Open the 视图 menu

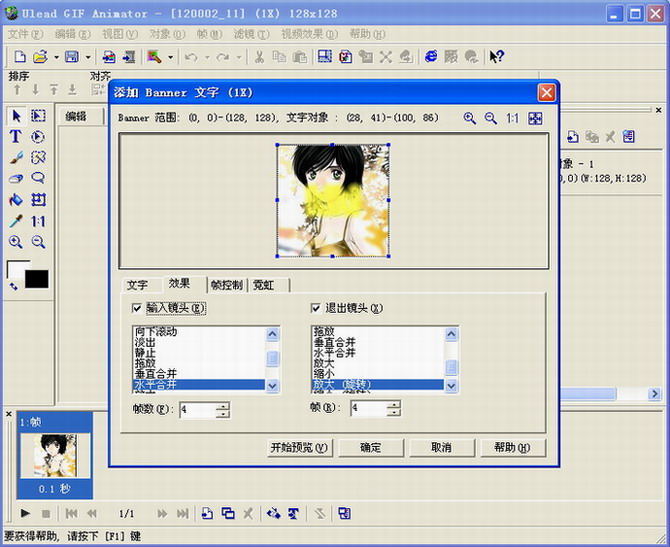coord(120,34)
